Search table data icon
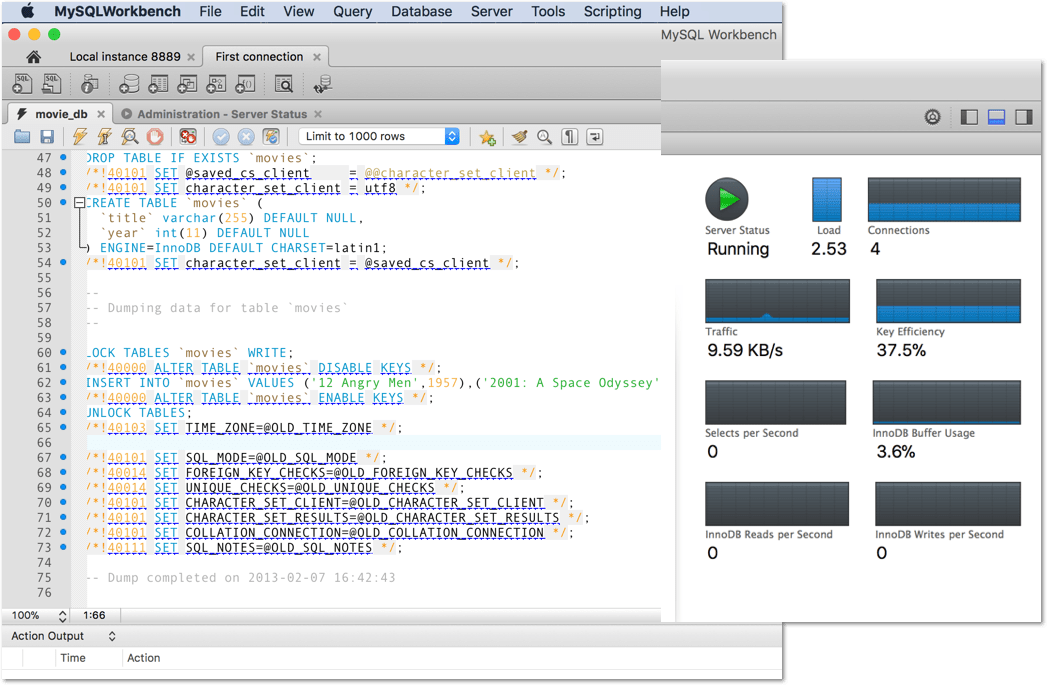Screen dimensions: 1047x685 284,83
